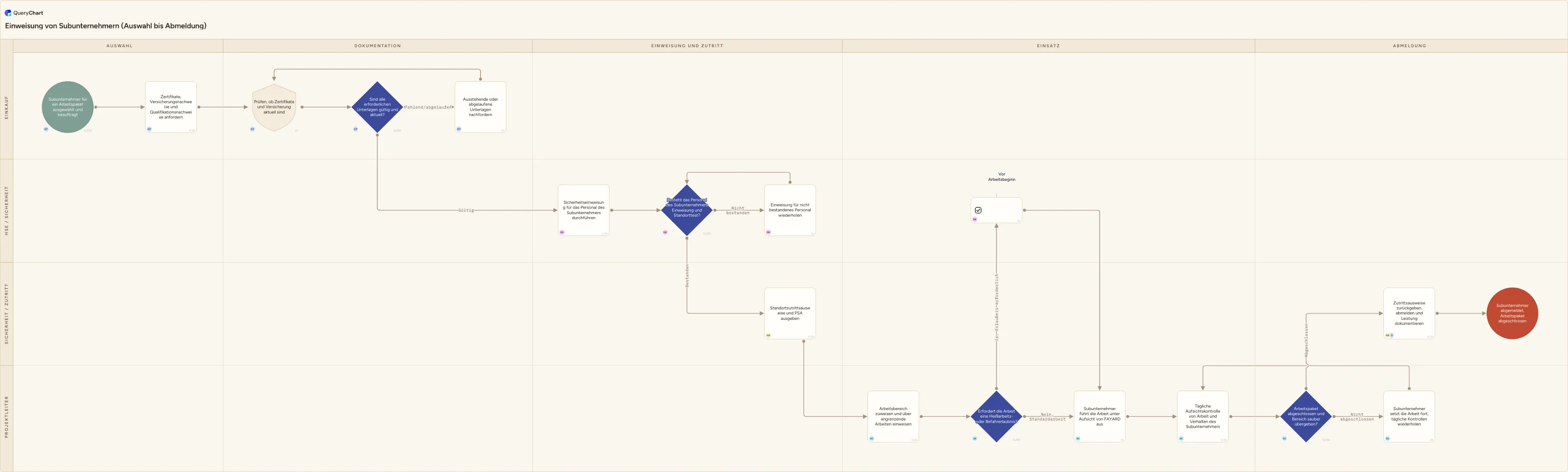Click the PROJEKTLEITER swimlane label
This screenshot has height=472, width=1568.
click(7, 417)
